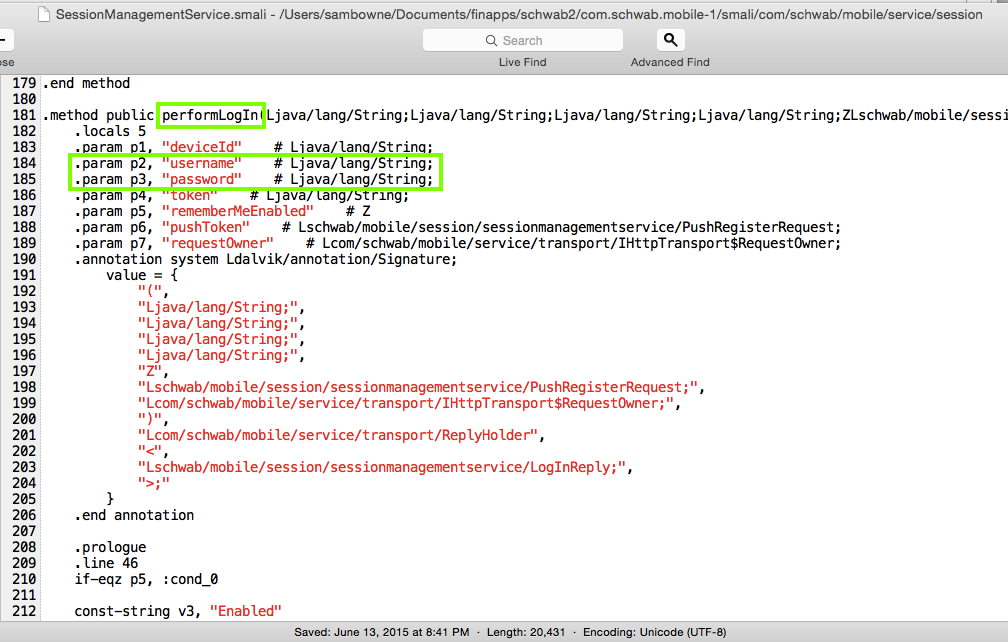Image resolution: width=1008 pixels, height=642 pixels.
Task: Click the Live Find label
Action: pos(523,62)
